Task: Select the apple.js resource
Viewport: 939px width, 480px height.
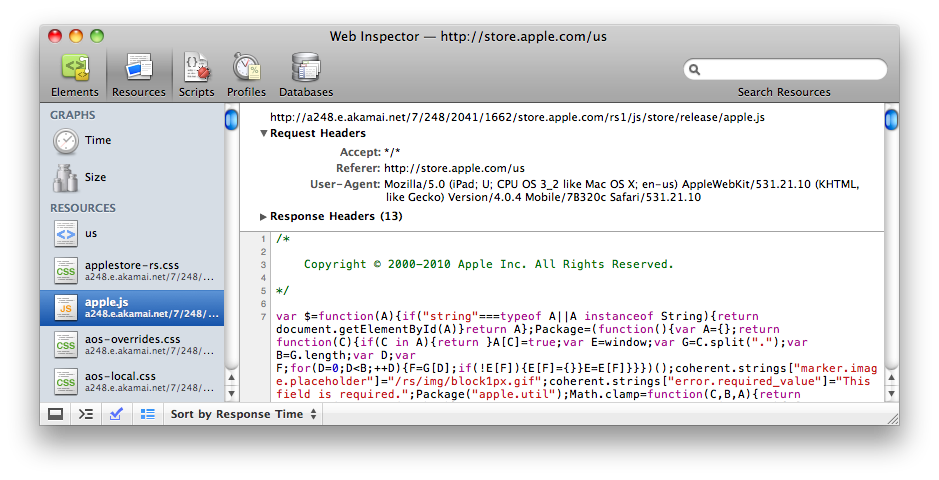Action: point(132,308)
